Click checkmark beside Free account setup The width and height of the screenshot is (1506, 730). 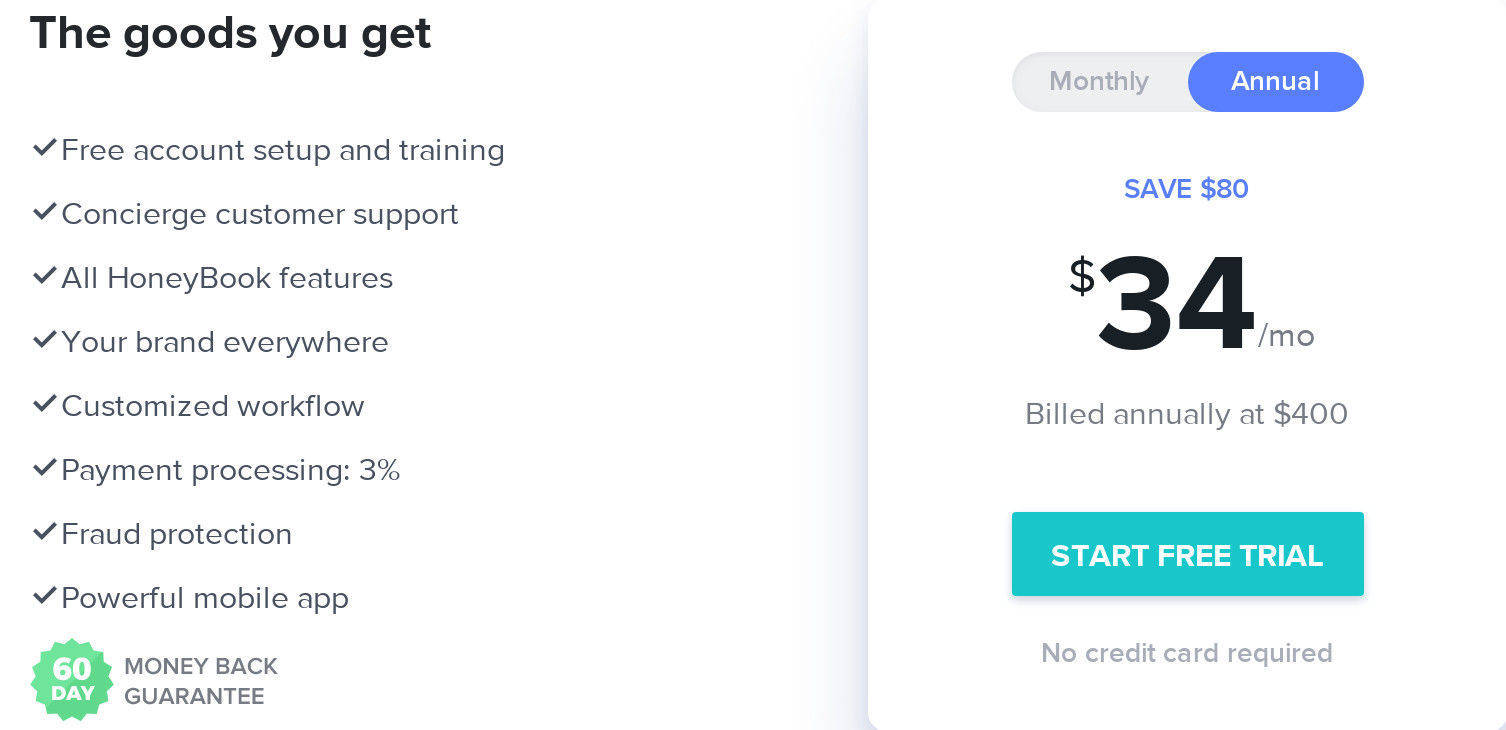point(44,149)
